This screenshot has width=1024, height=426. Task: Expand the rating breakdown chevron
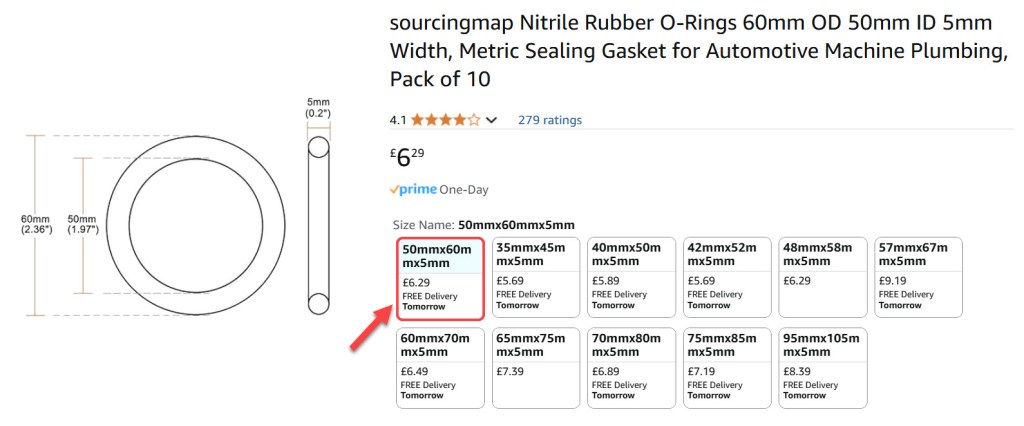coord(491,121)
